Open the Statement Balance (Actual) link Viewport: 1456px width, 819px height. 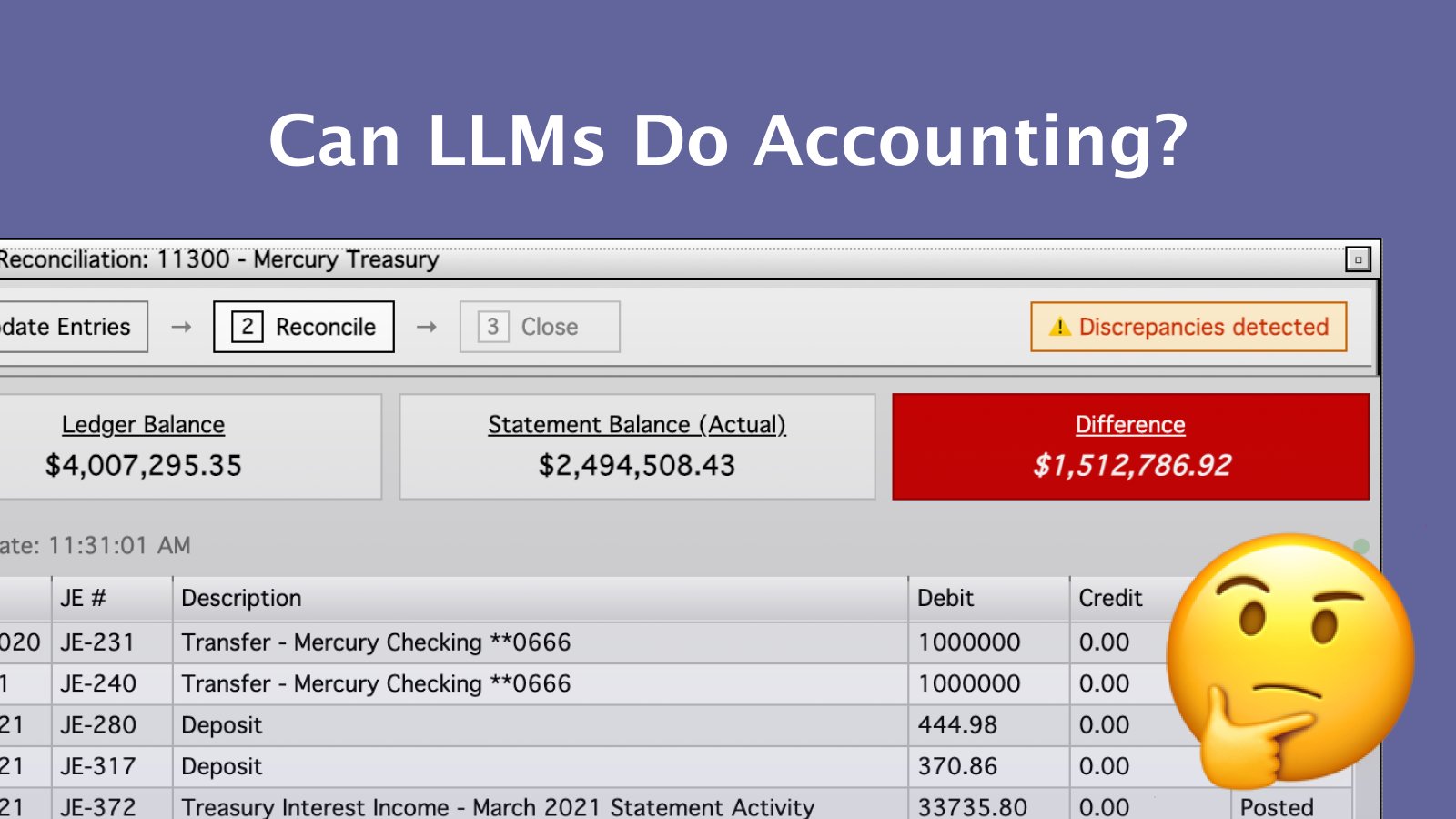tap(636, 425)
